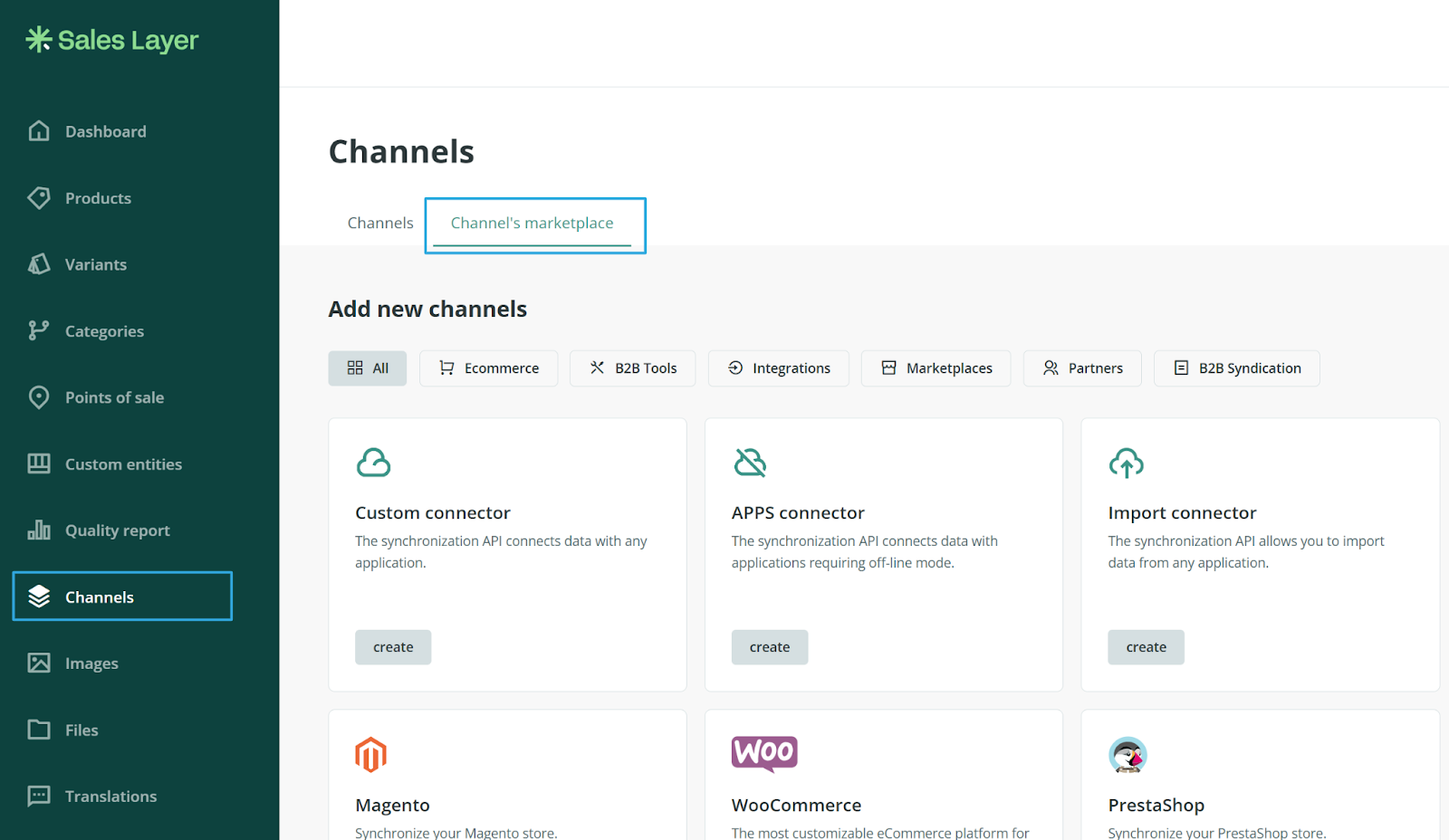Click the Categories branch icon

tap(39, 331)
